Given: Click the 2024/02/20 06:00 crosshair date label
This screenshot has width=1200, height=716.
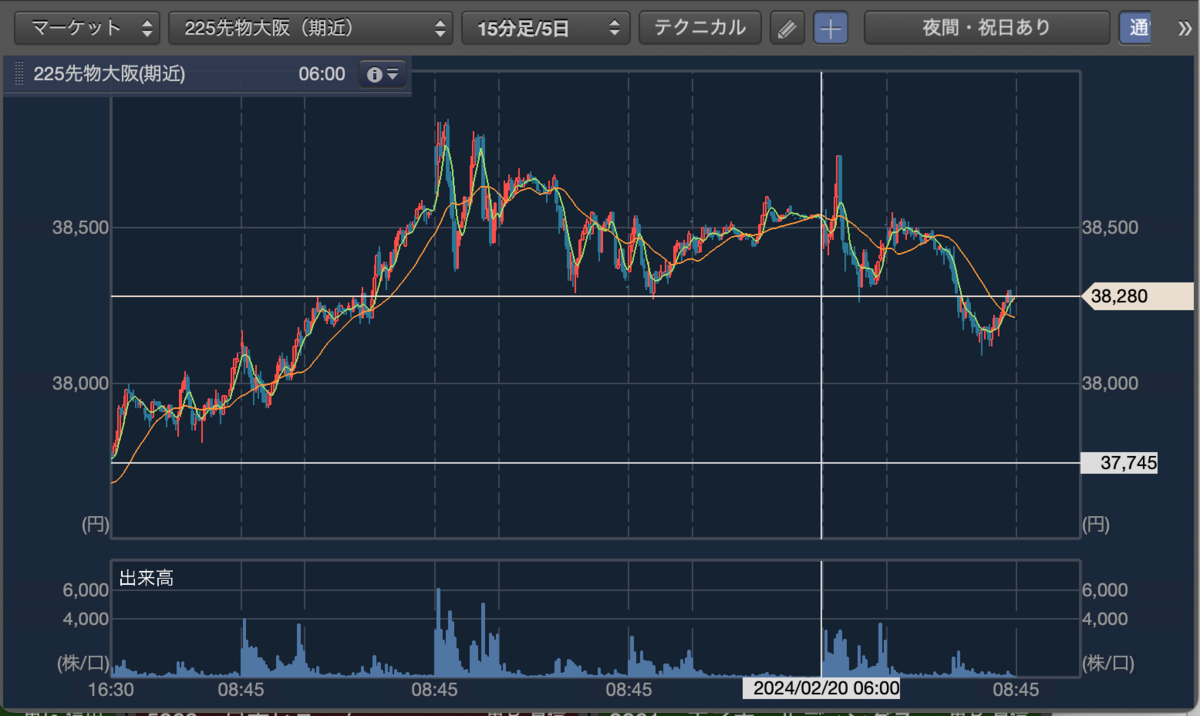Looking at the screenshot, I should [x=821, y=688].
